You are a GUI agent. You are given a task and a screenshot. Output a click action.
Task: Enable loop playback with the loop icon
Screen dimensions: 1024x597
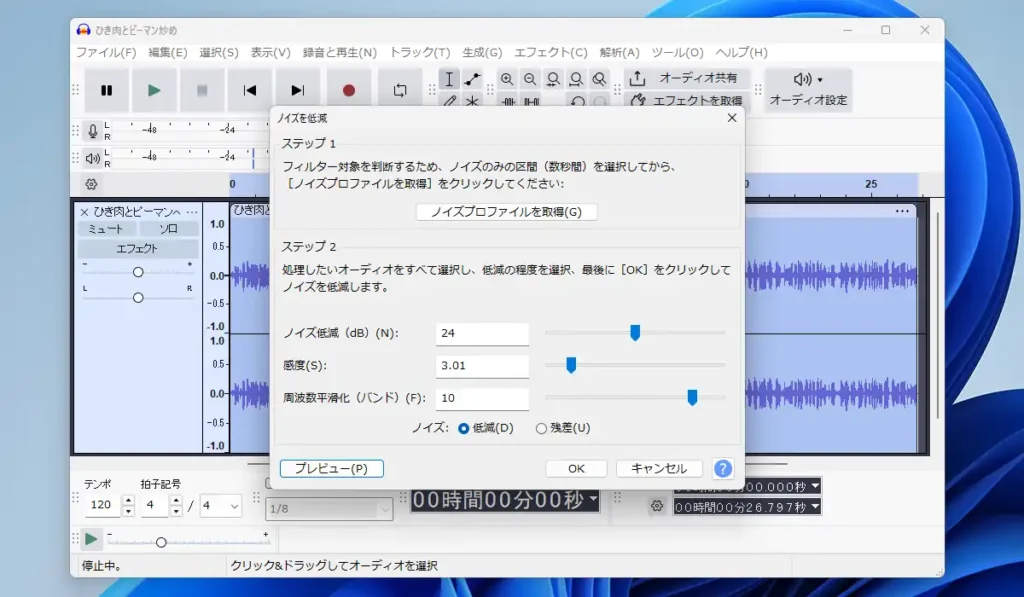click(x=399, y=90)
